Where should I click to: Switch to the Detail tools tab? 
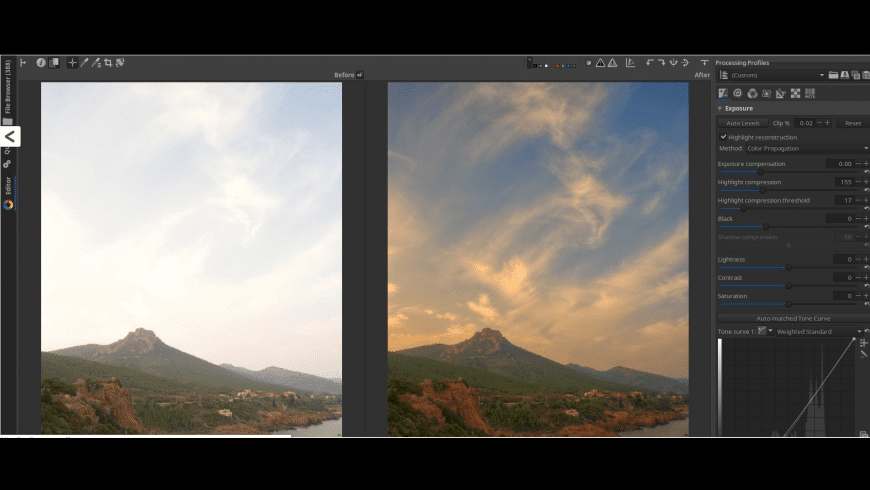[737, 93]
